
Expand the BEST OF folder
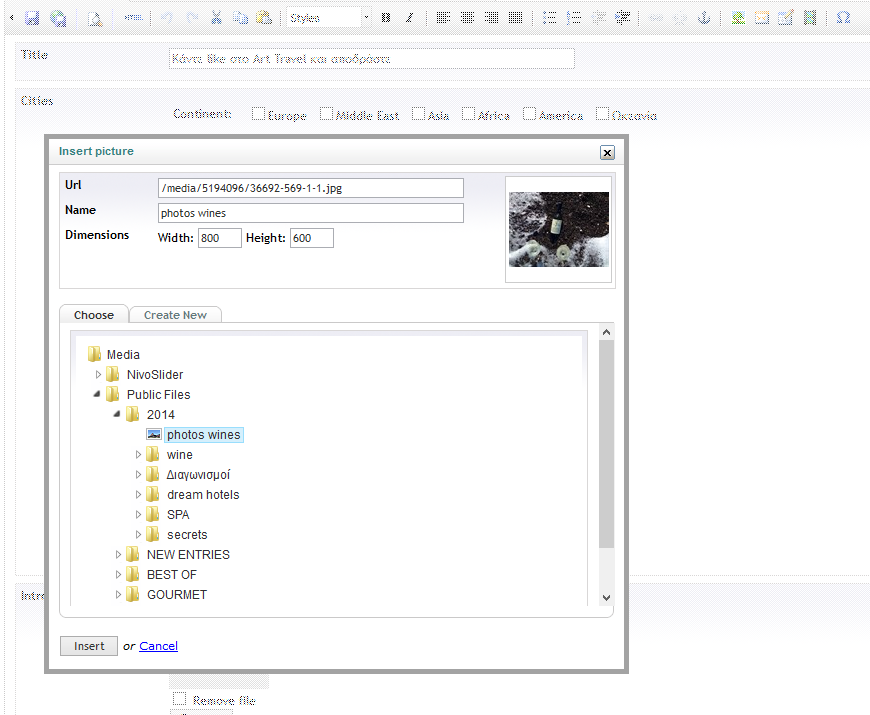click(x=118, y=575)
